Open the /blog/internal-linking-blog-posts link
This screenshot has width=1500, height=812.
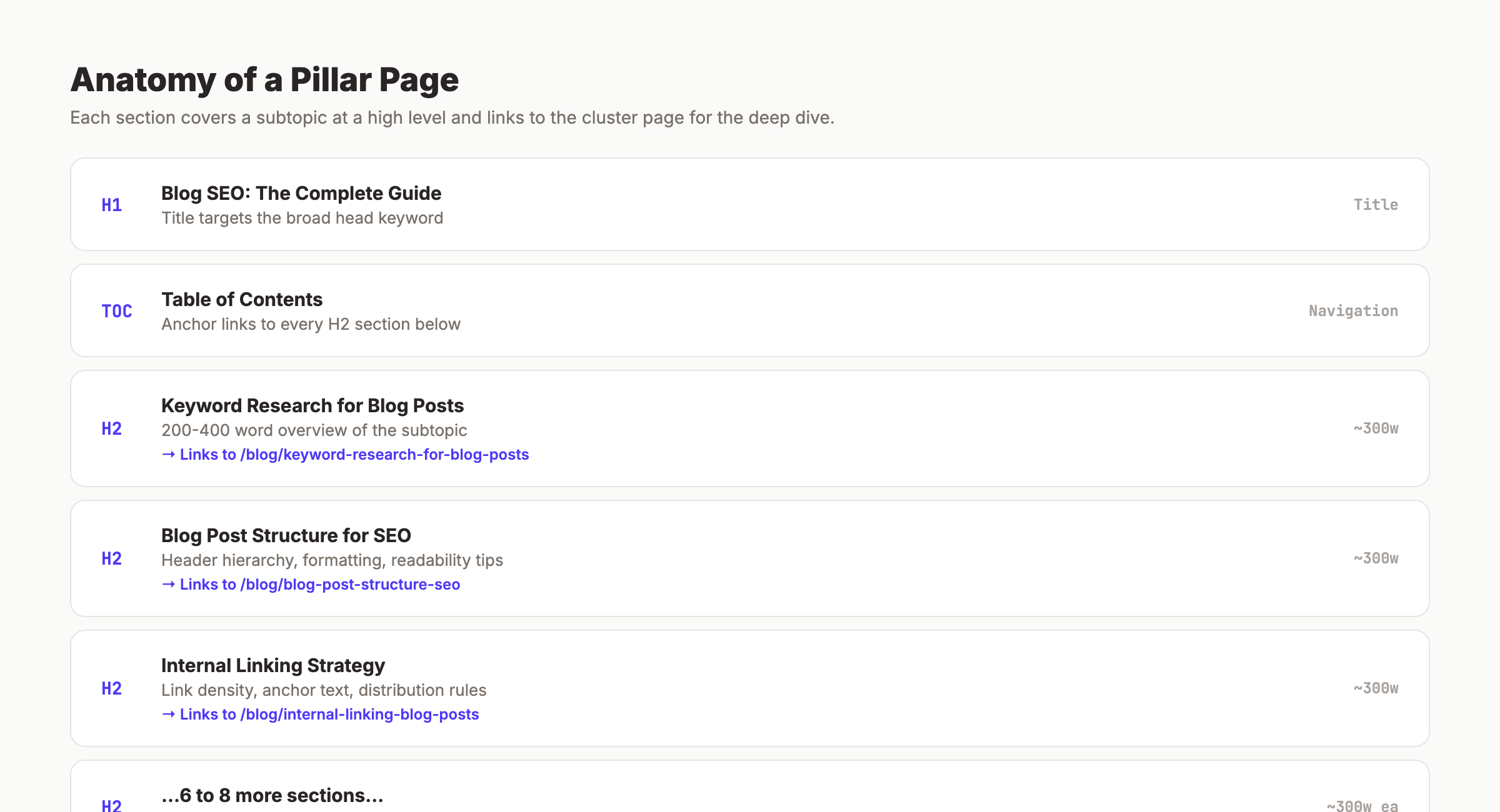point(328,714)
